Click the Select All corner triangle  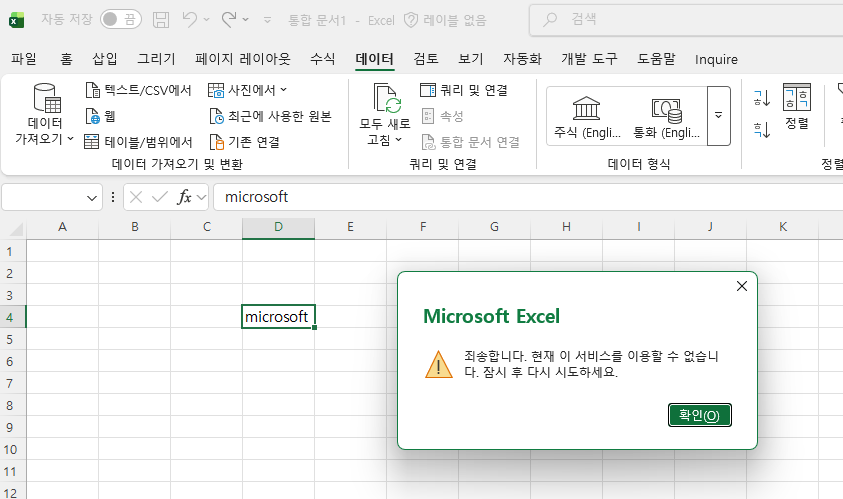tap(16, 230)
